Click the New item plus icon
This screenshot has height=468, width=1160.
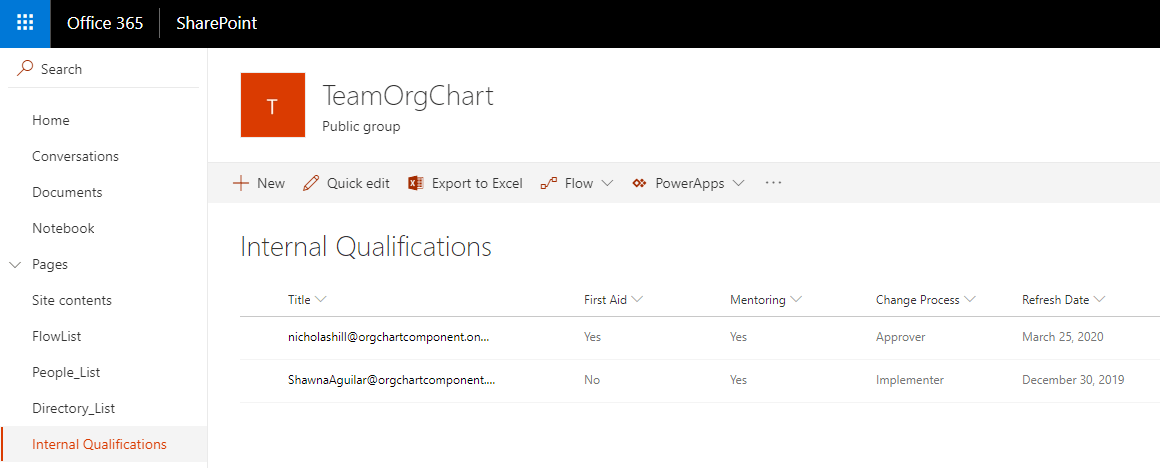tap(241, 183)
